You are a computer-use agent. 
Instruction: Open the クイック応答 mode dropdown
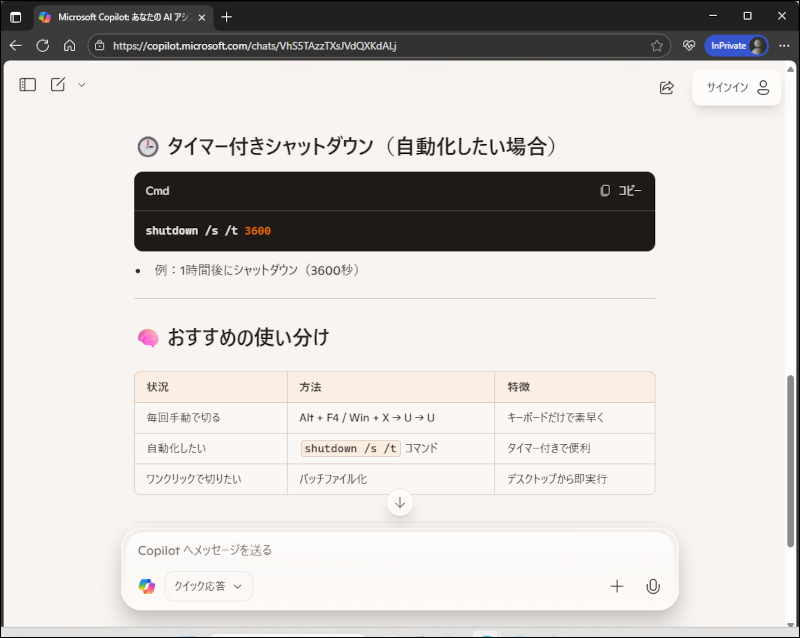coord(209,586)
